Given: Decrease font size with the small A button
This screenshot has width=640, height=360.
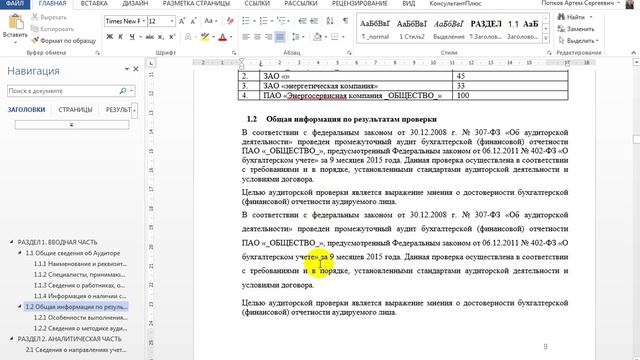Looking at the screenshot, I should pos(194,21).
